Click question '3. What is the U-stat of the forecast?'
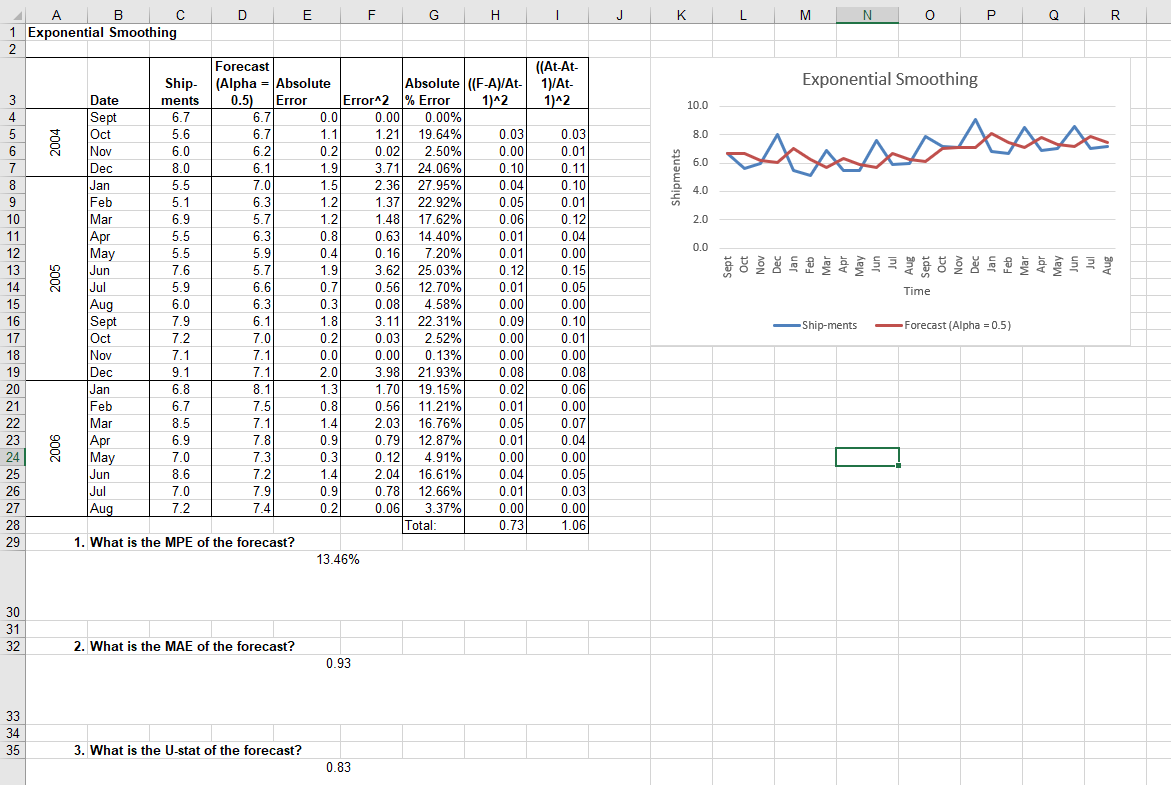This screenshot has width=1171, height=785. tap(187, 750)
